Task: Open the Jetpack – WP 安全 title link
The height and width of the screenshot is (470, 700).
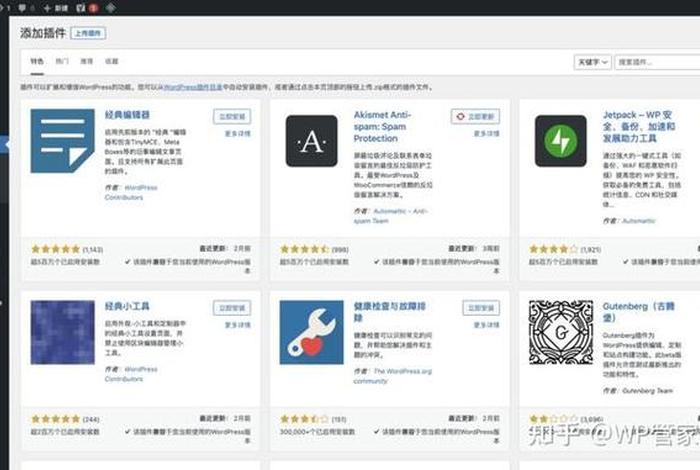Action: click(639, 127)
